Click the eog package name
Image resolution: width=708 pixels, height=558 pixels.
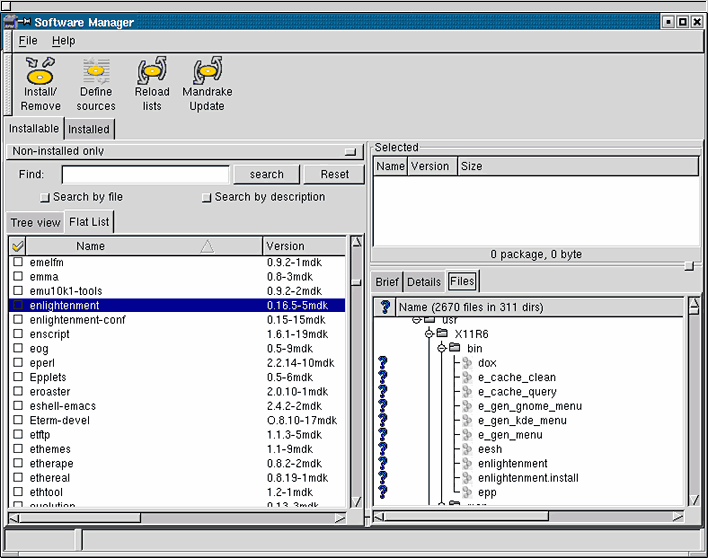(x=39, y=349)
